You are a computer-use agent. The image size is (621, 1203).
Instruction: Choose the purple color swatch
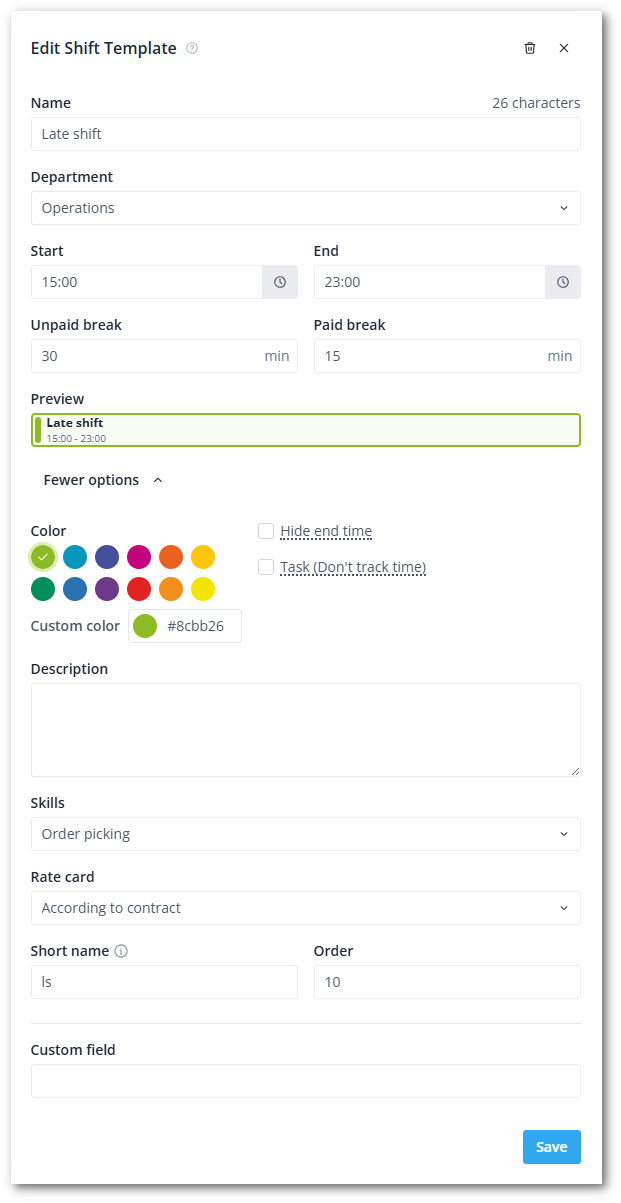[107, 589]
